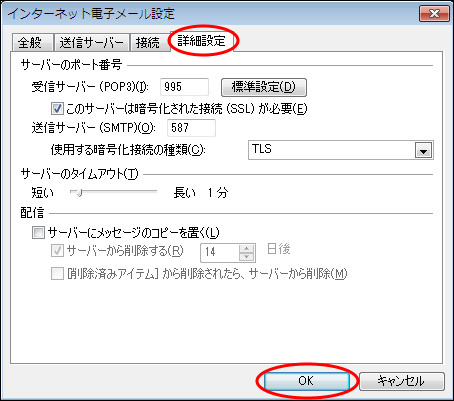Click the 標準設定 button
454x401 pixels.
(264, 87)
